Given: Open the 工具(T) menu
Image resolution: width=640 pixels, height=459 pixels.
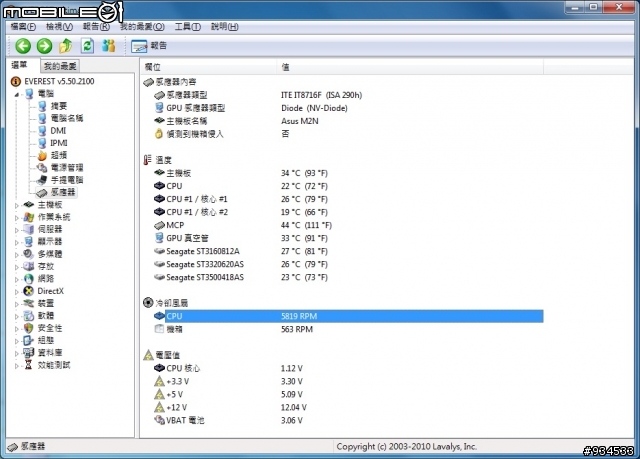Looking at the screenshot, I should pyautogui.click(x=188, y=27).
